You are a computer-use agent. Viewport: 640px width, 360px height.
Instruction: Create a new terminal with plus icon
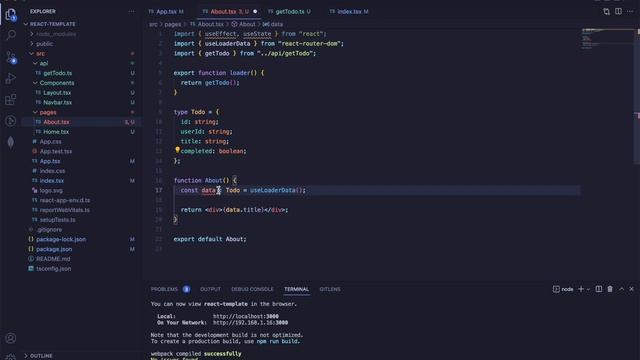pos(581,289)
